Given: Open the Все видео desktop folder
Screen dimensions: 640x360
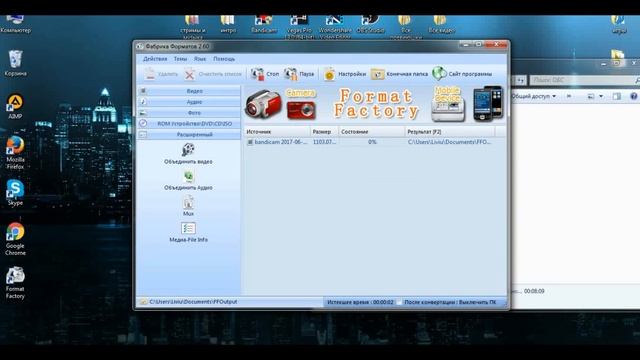Looking at the screenshot, I should [440, 24].
